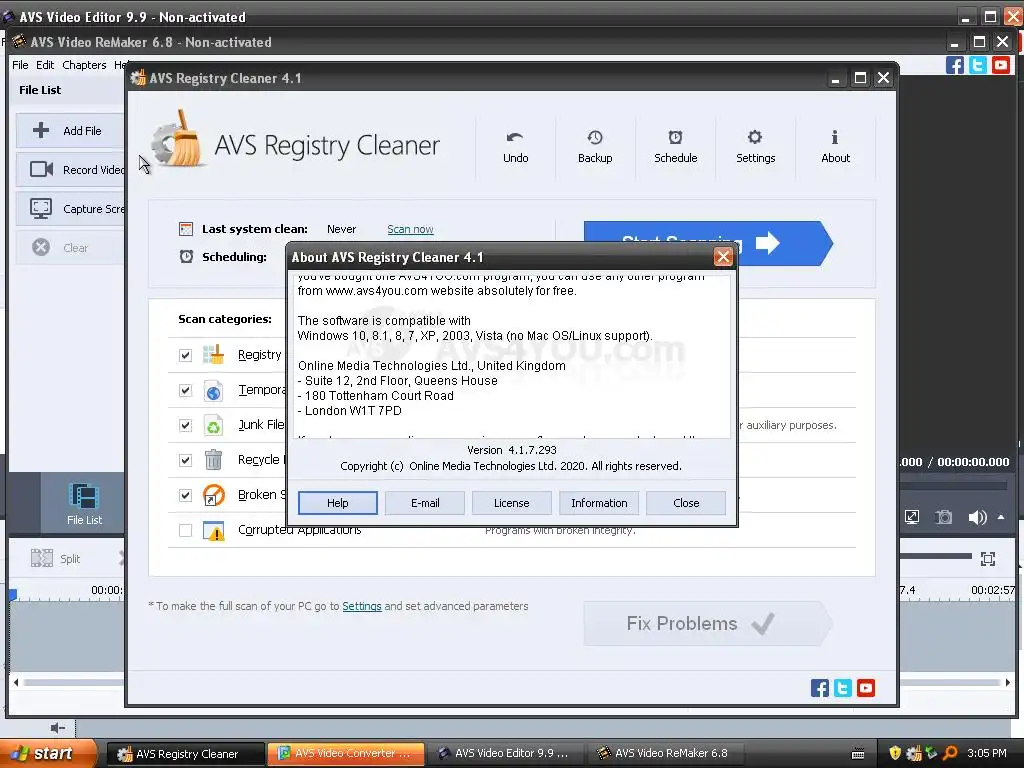Screen dimensions: 1024x768
Task: Open YouTube icon in Registry Cleaner footer
Action: point(865,688)
